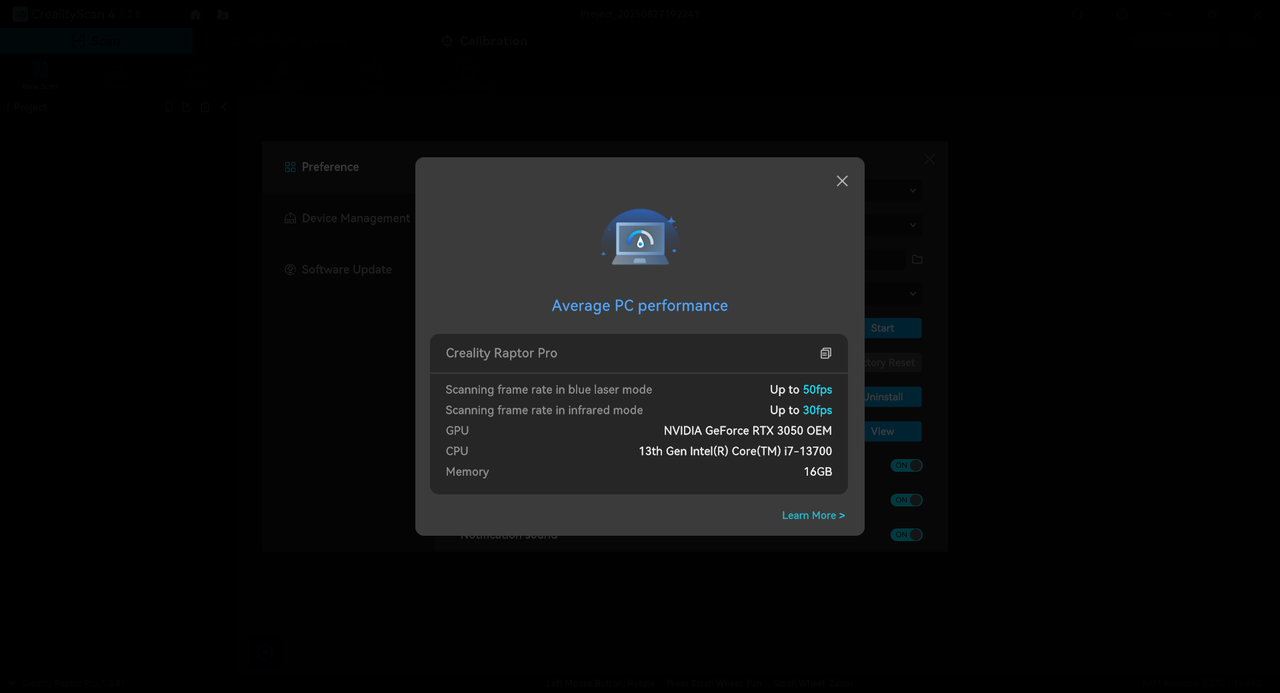Copy the Creality Raptor Pro performance info

click(x=825, y=353)
